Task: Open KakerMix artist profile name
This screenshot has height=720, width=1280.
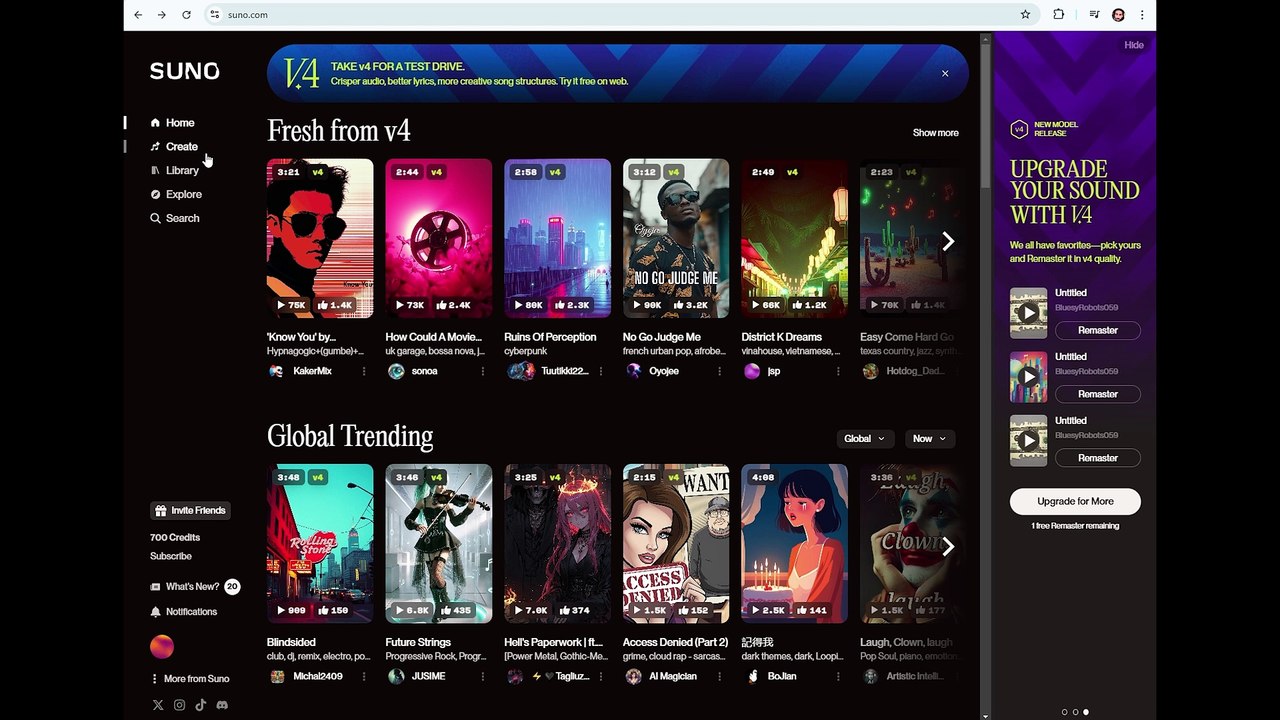Action: (312, 371)
